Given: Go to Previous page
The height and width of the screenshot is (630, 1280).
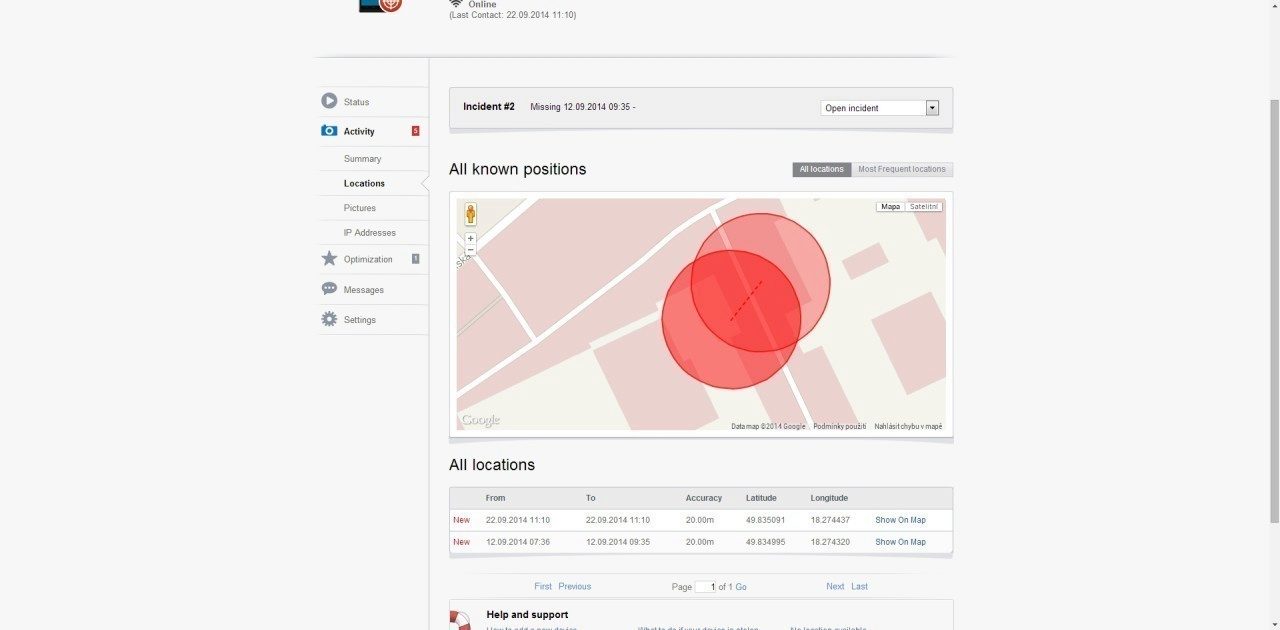Looking at the screenshot, I should pos(575,587).
